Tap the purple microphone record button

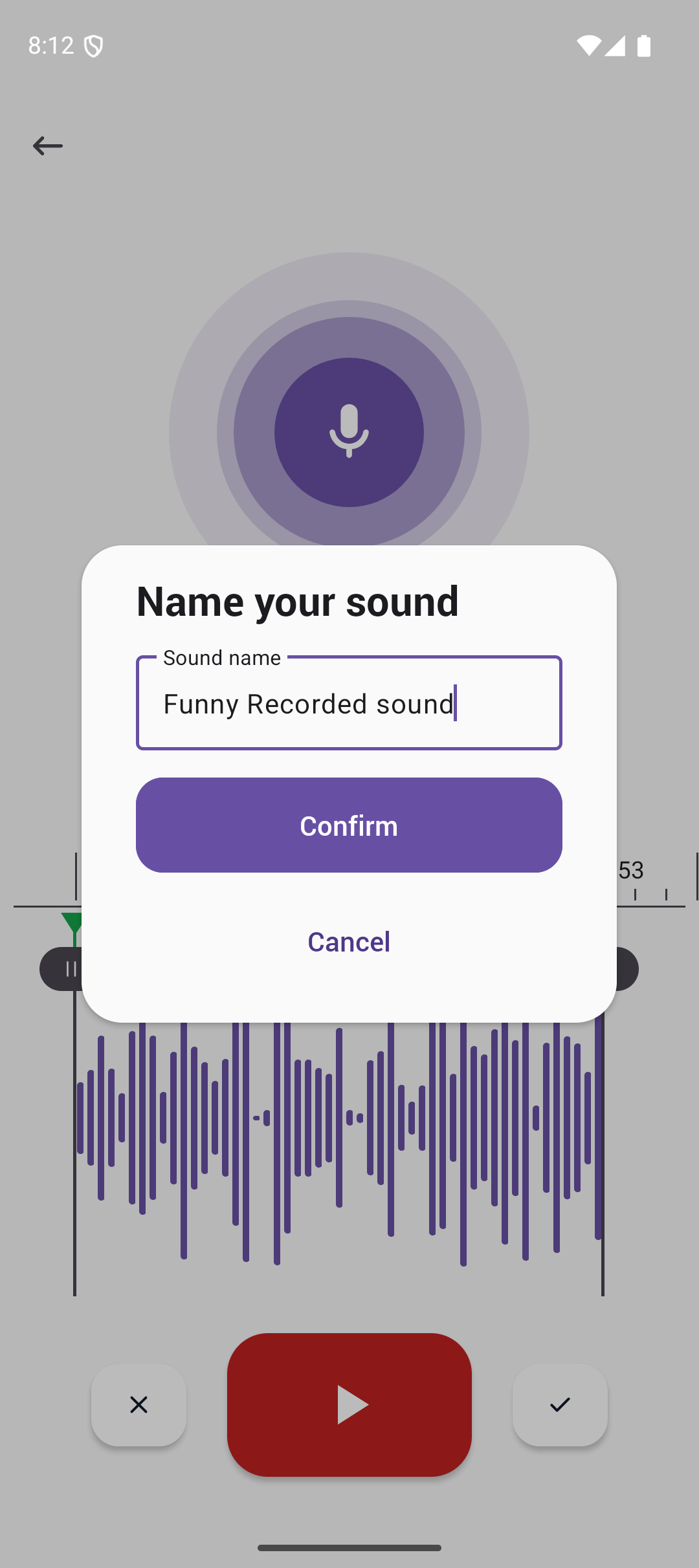(x=349, y=432)
